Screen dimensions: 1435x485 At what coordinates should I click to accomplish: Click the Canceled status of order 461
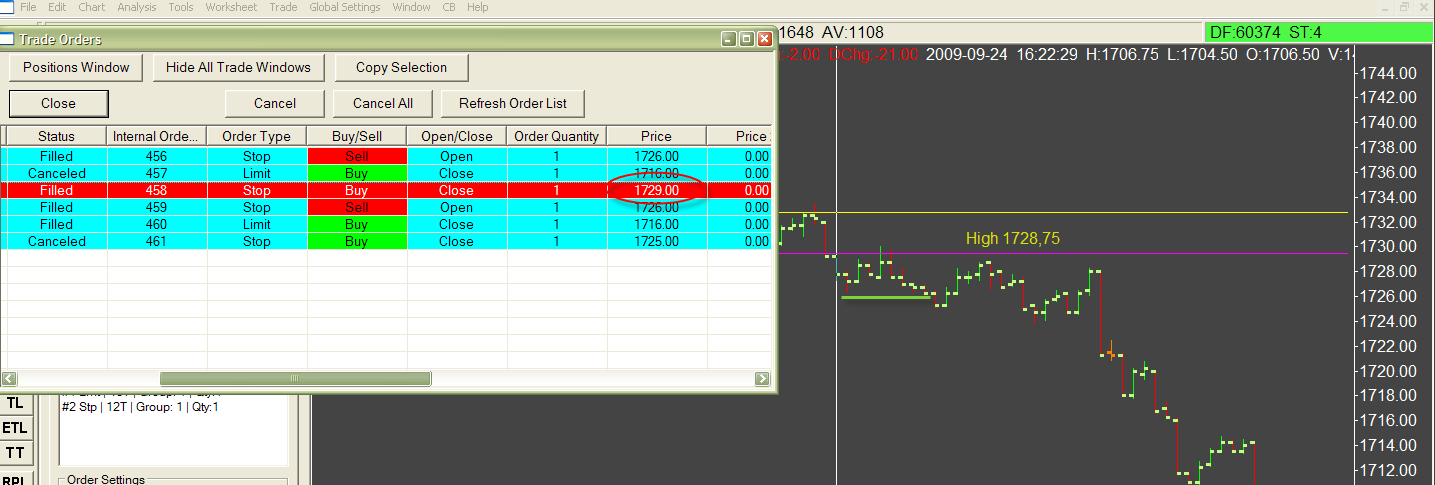[56, 241]
